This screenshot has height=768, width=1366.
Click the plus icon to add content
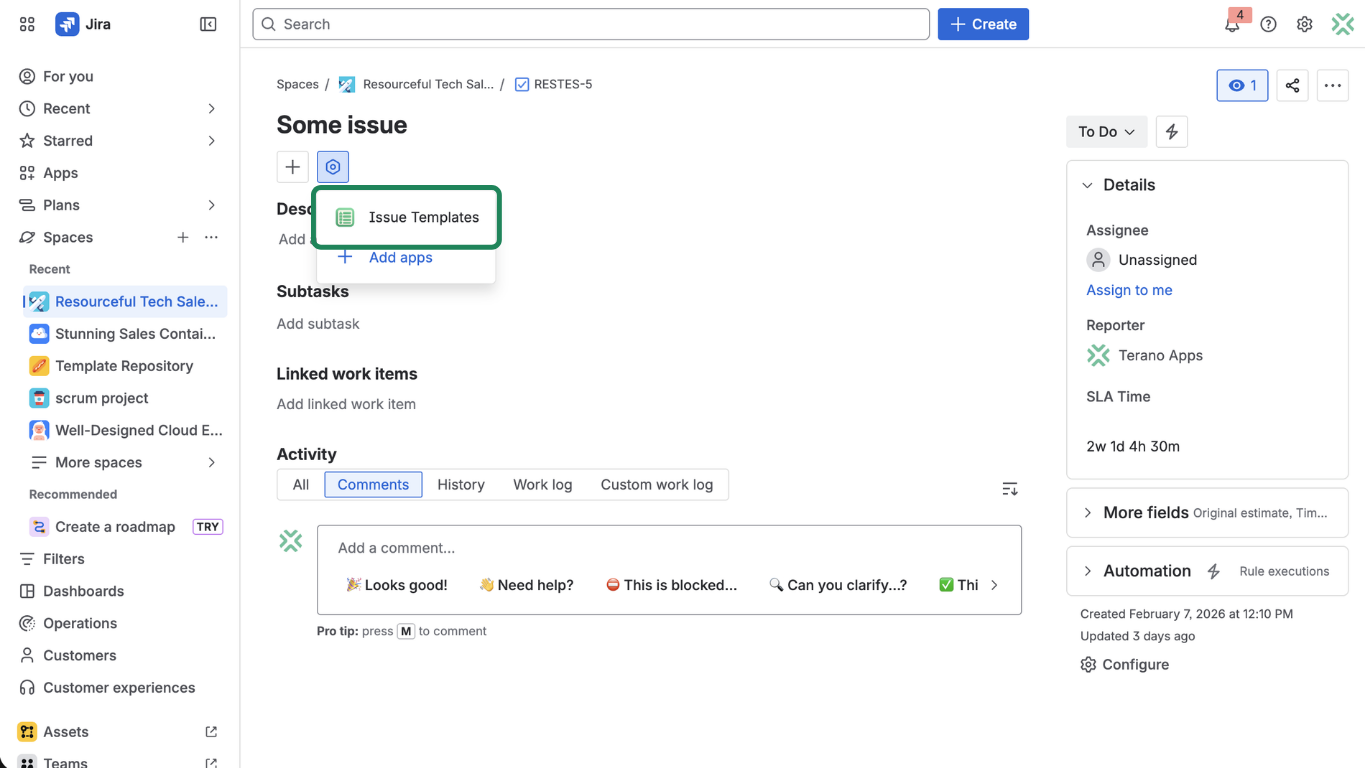click(x=292, y=167)
